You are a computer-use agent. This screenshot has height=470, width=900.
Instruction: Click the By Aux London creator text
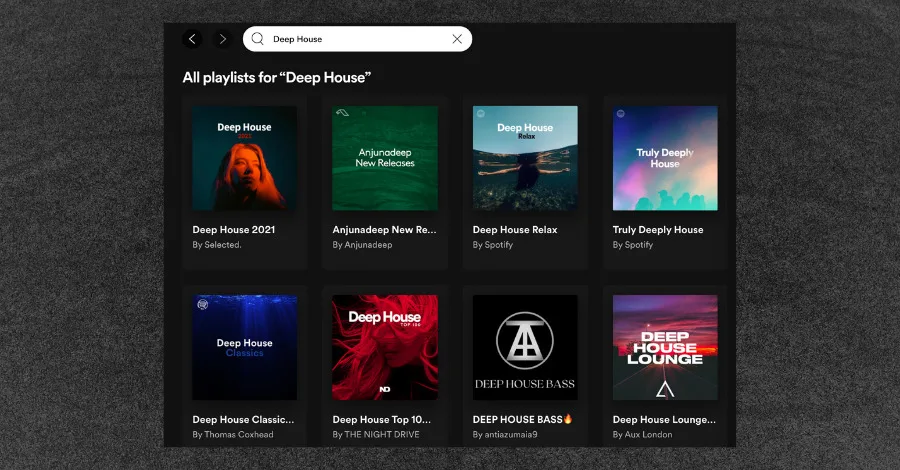(x=642, y=434)
